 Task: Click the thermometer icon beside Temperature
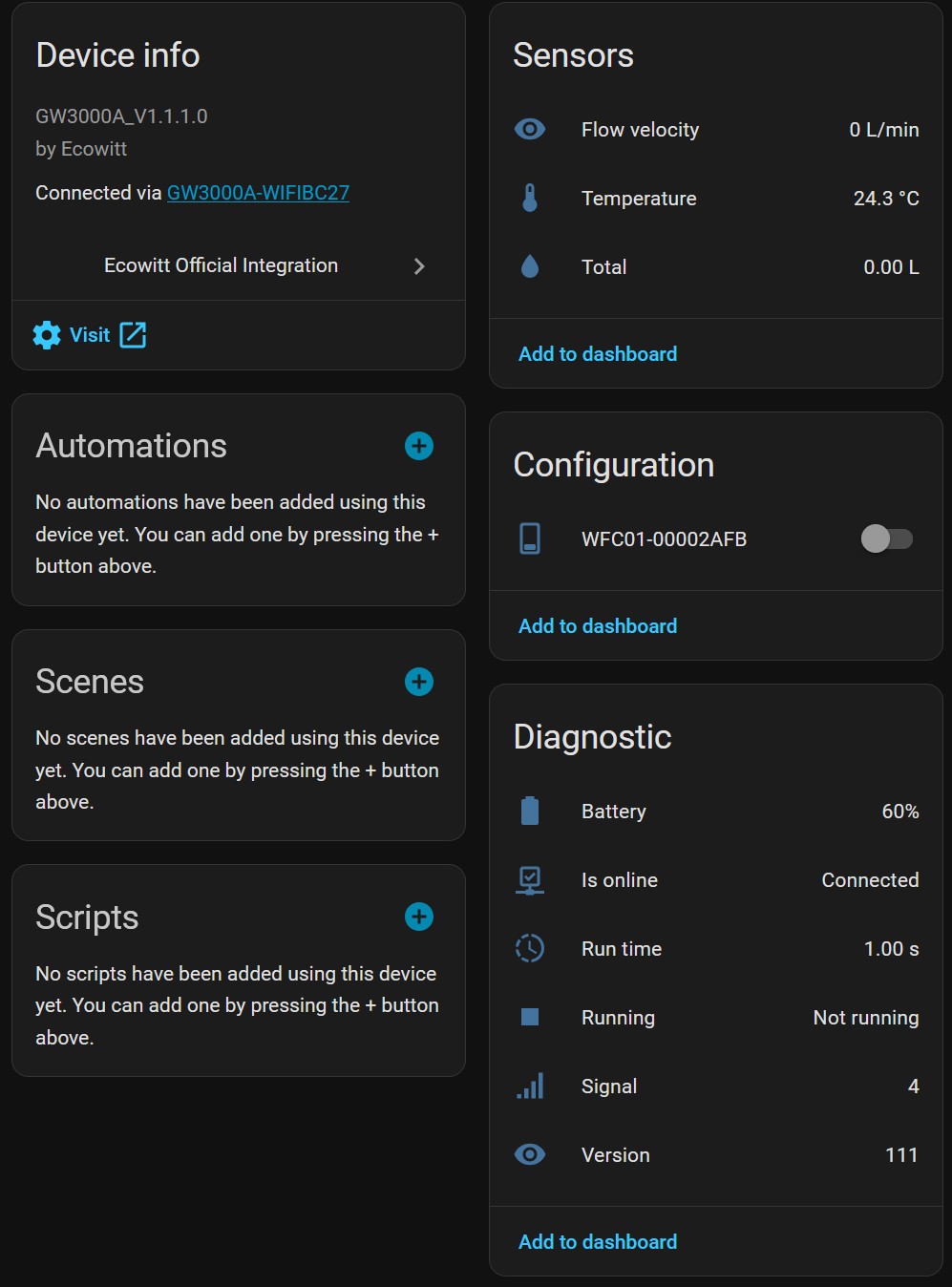point(530,199)
